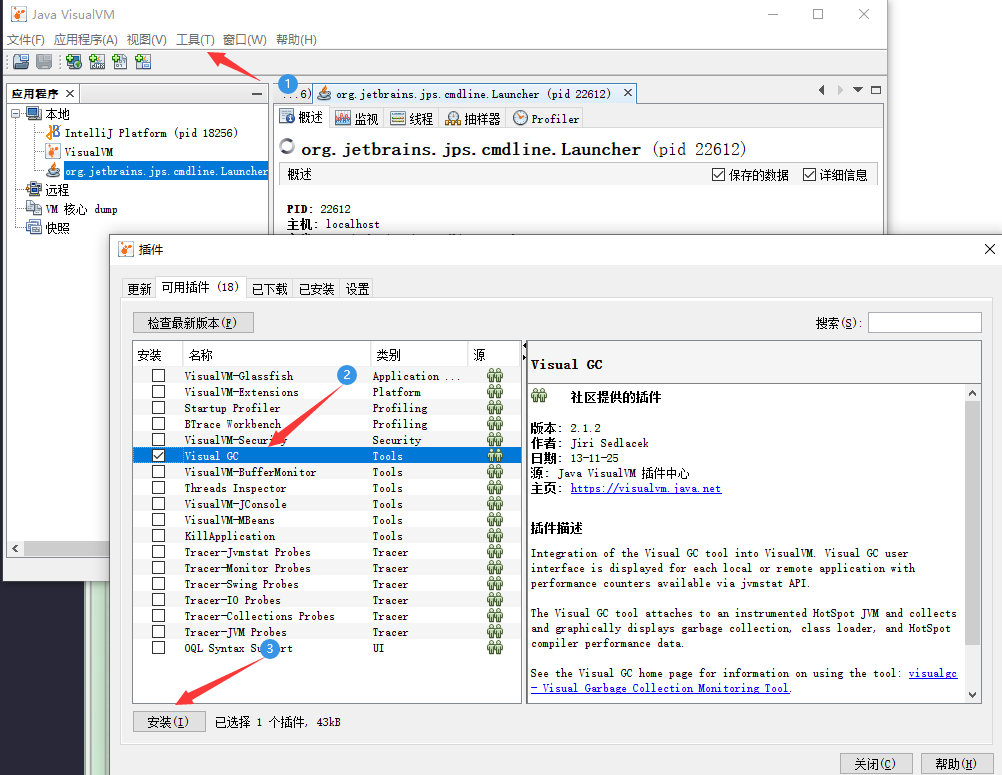Check the Startup Profiler install checkbox

158,408
